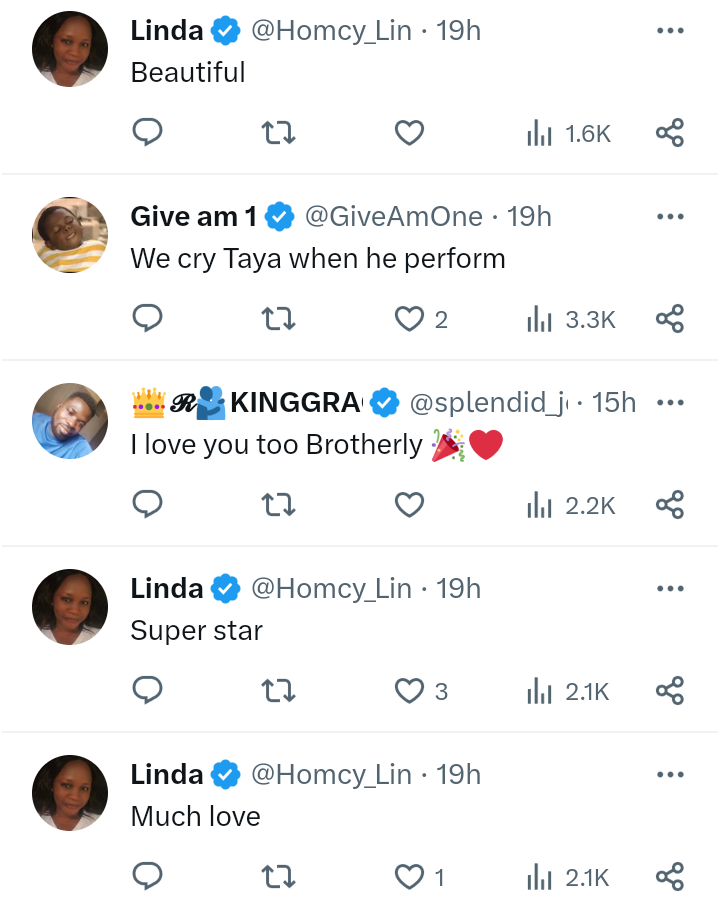Reply to the "Much love" tweet
The width and height of the screenshot is (720, 906).
coord(148,877)
